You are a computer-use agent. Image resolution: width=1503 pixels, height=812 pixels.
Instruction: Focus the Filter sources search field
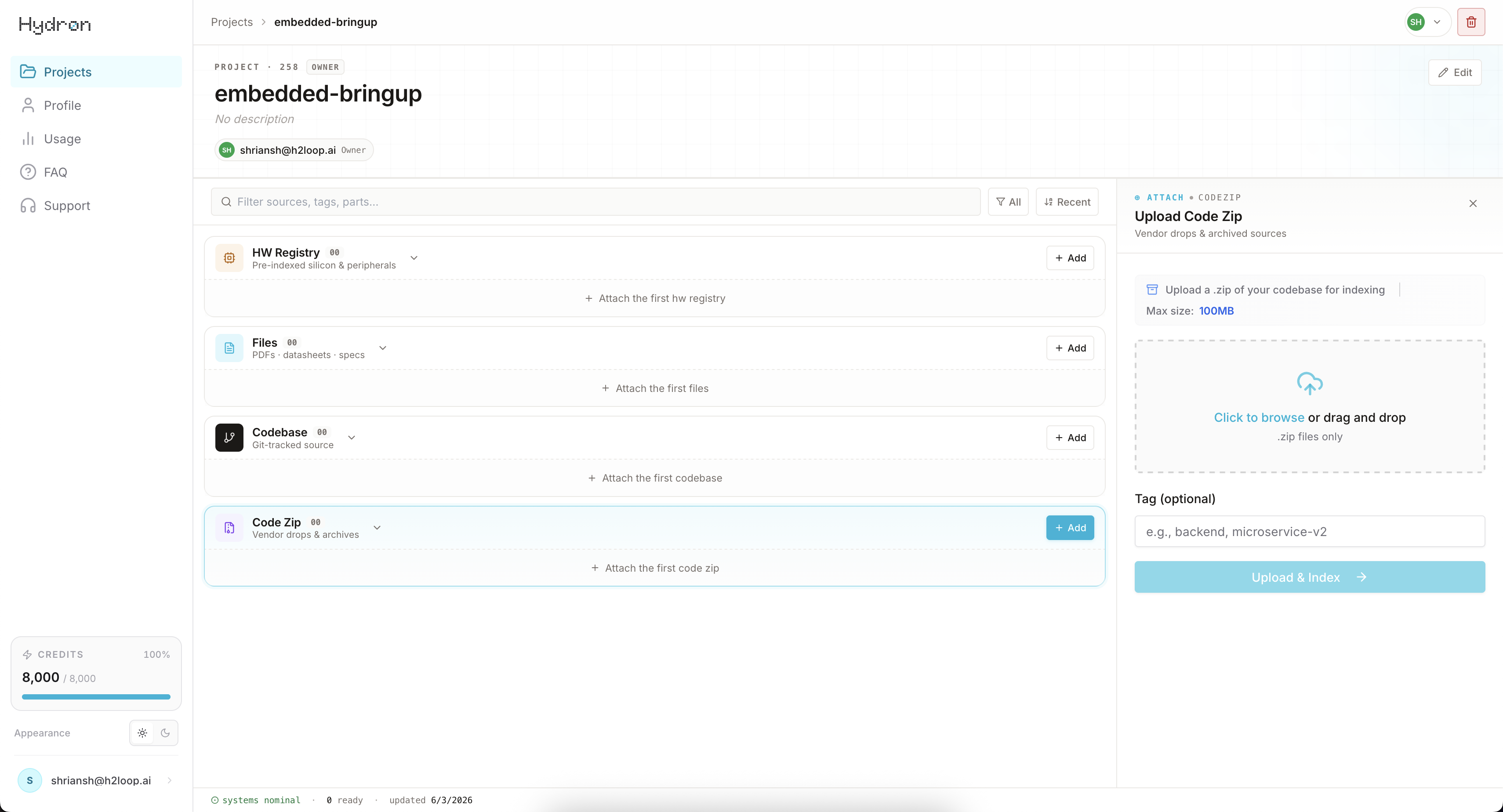595,202
